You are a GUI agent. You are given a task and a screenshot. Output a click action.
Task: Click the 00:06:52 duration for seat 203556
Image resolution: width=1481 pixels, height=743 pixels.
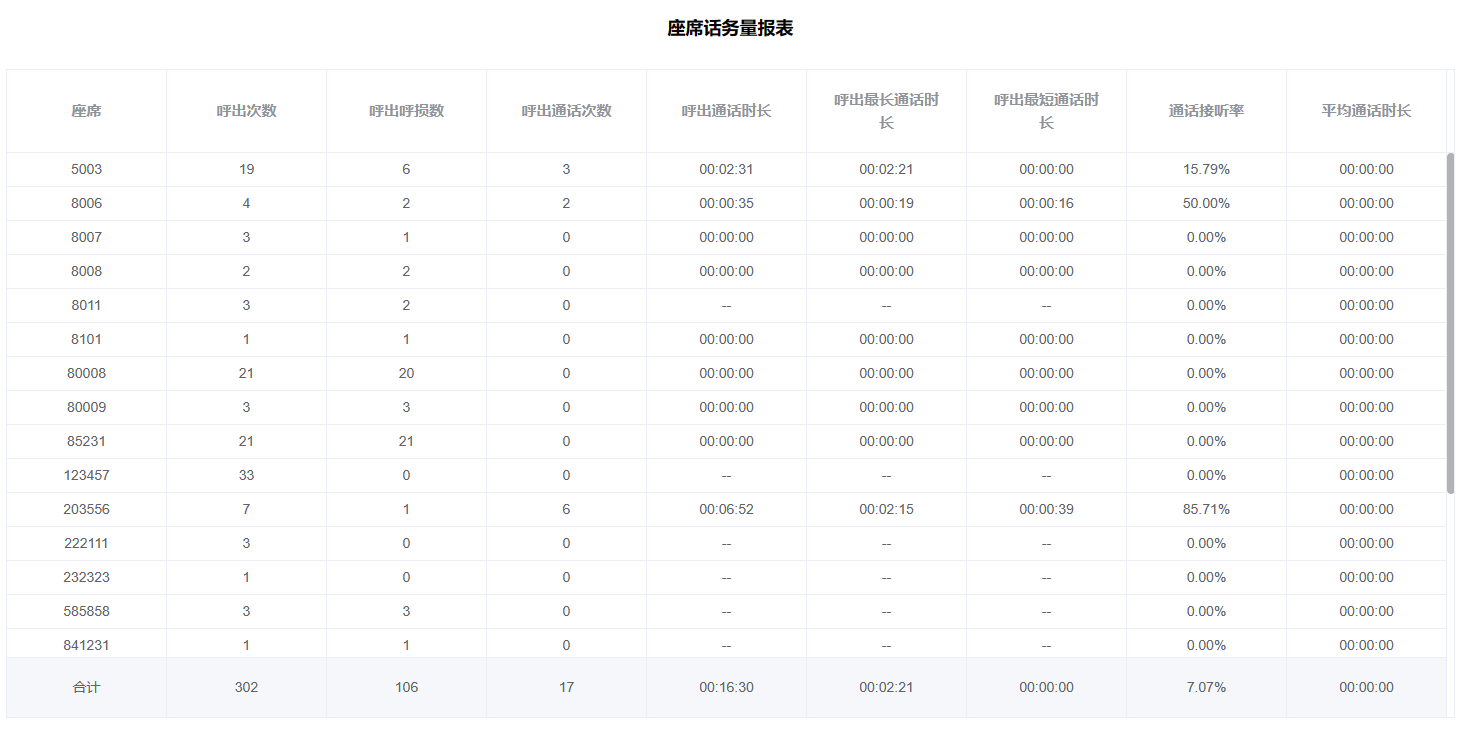(726, 510)
